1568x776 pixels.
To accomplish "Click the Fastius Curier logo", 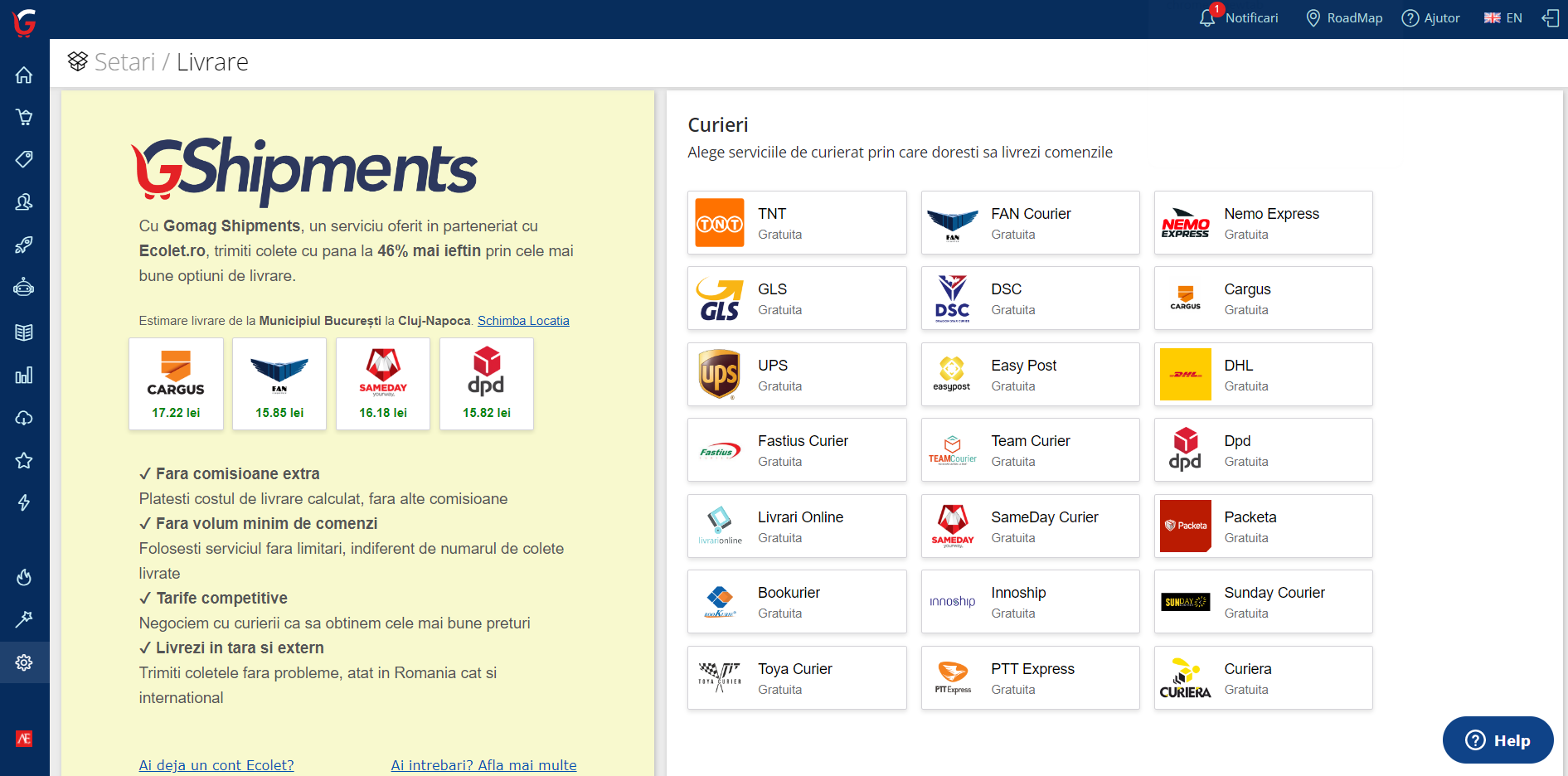I will tap(719, 450).
